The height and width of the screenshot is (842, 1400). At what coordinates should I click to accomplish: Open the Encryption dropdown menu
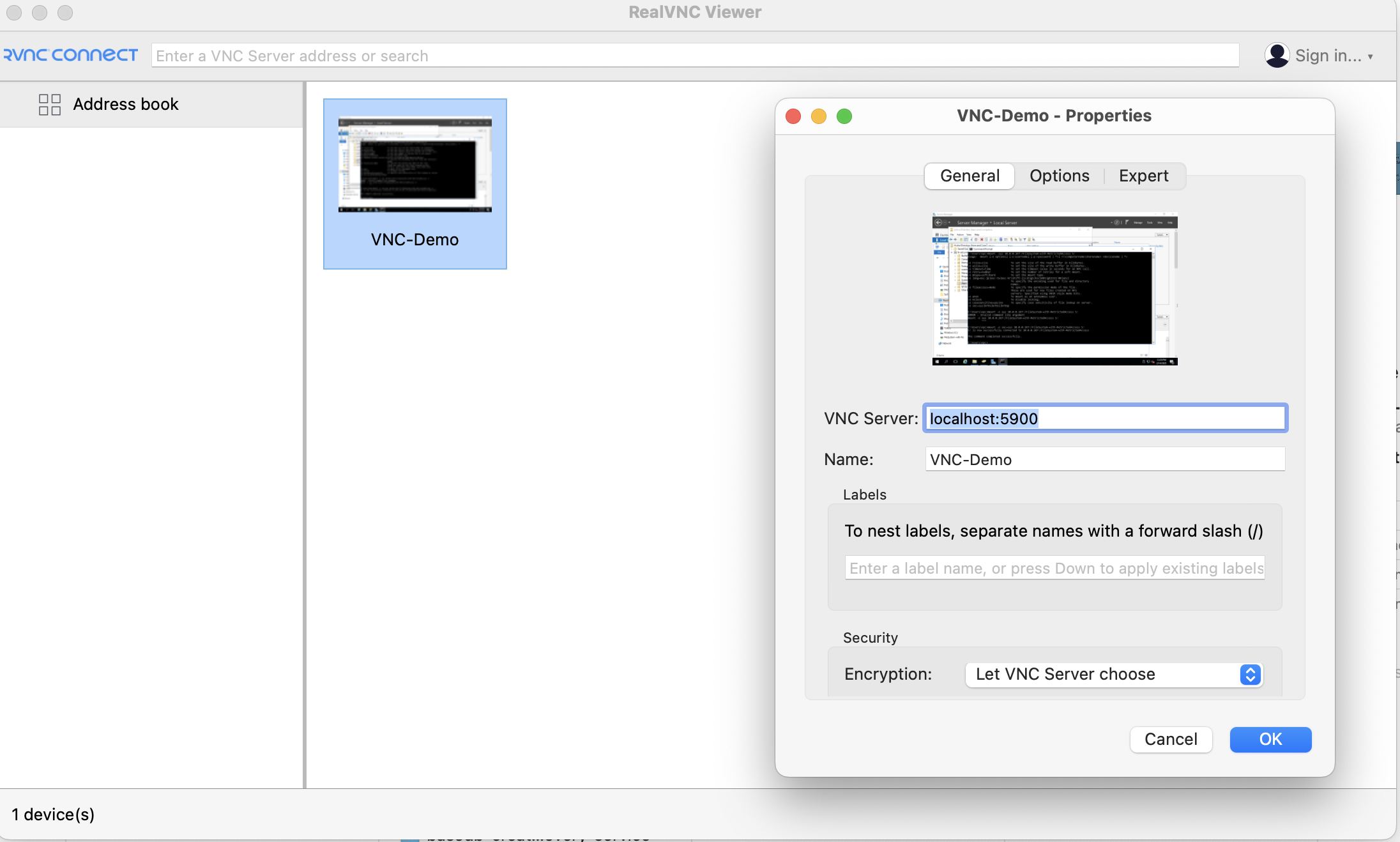pyautogui.click(x=1105, y=674)
